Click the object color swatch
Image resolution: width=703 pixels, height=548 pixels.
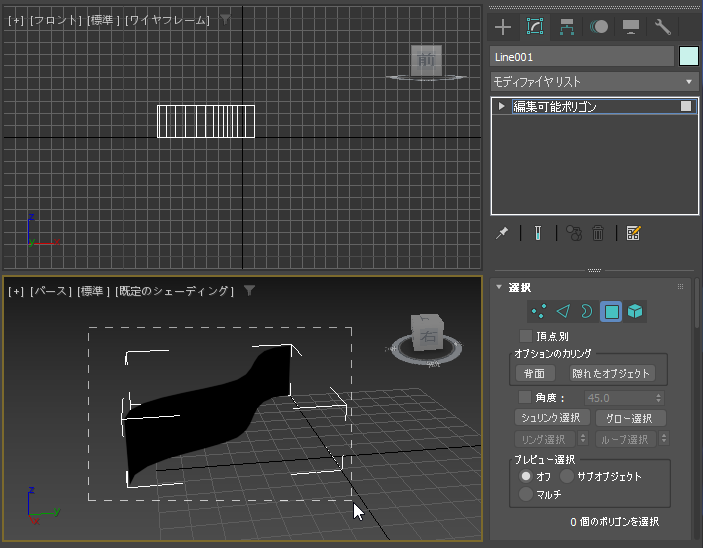point(688,56)
